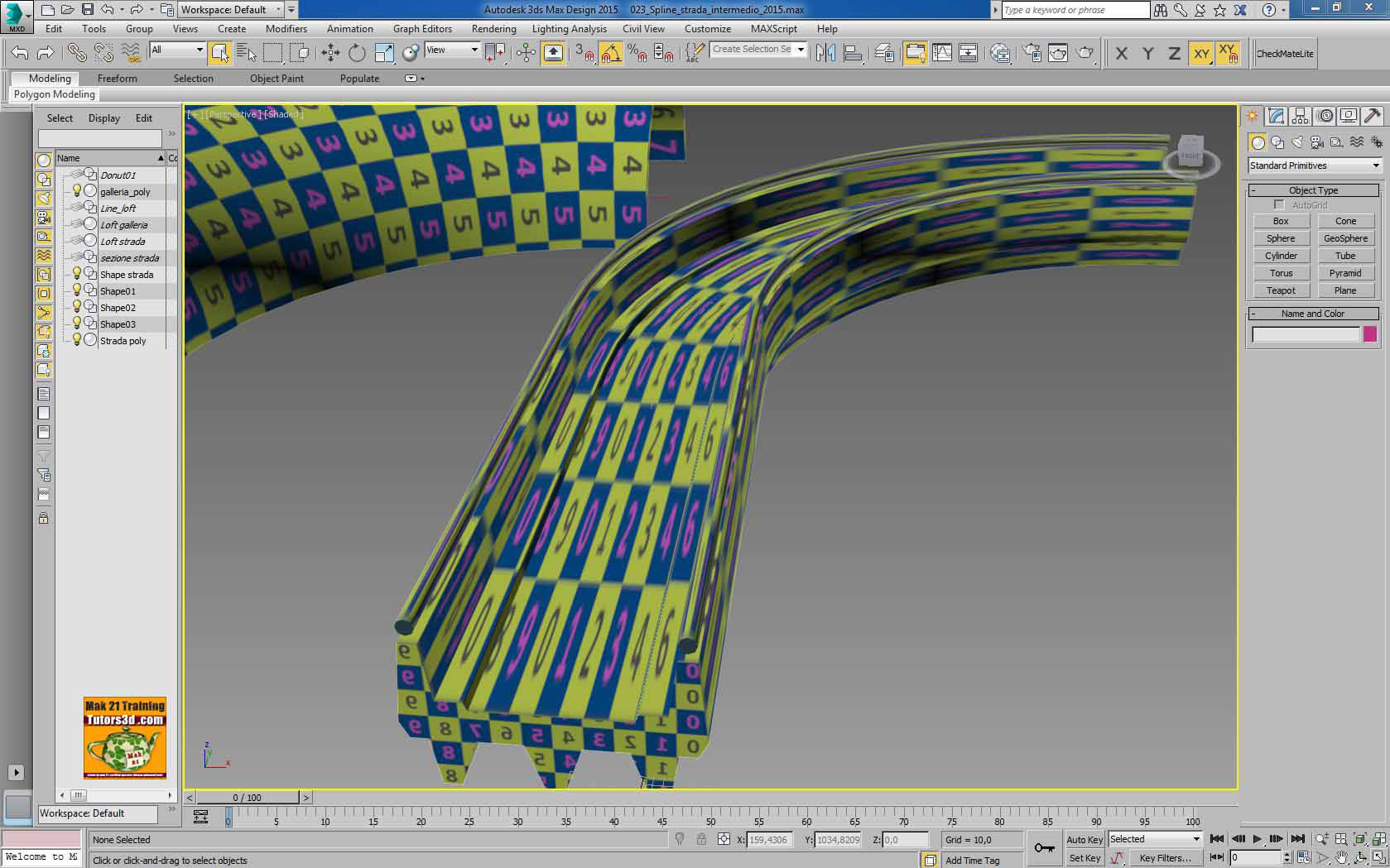Screen dimensions: 1390x868
Task: Open the Hierarchy command panel tab
Action: (x=1300, y=116)
